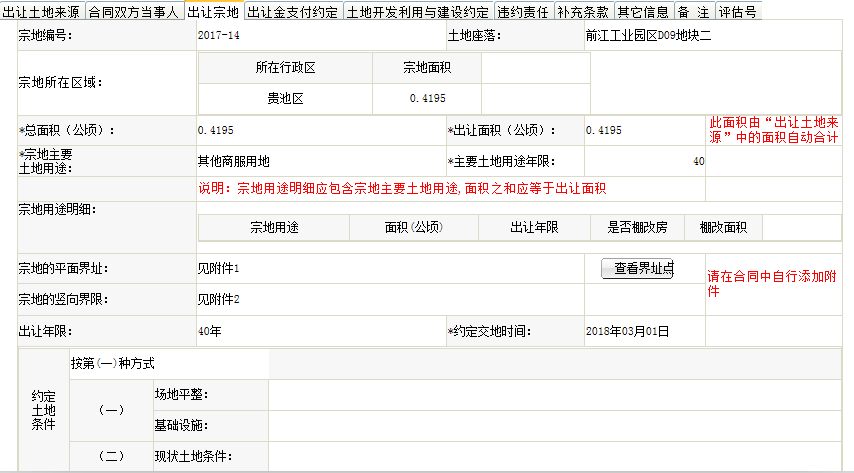Focus the 总面积（公顷） value field
Screen dimensions: 854x473
point(320,131)
